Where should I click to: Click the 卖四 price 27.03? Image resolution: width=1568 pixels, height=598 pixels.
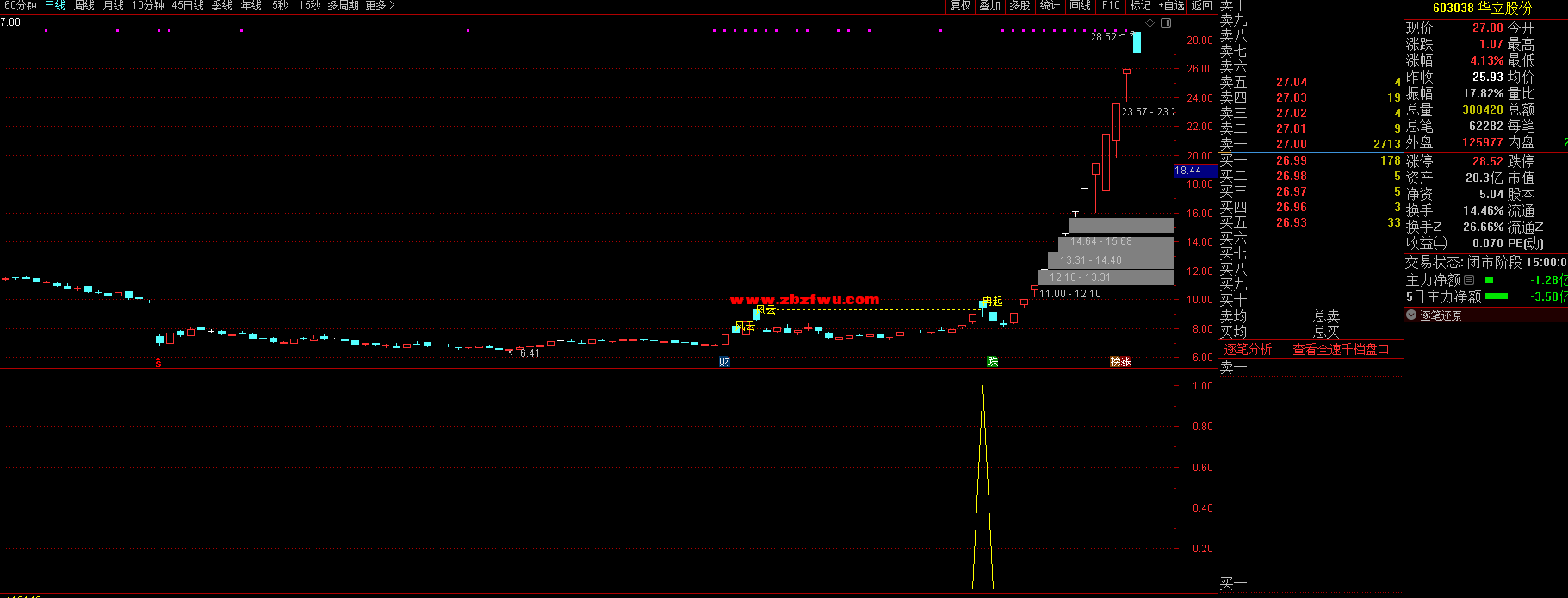pyautogui.click(x=1292, y=97)
